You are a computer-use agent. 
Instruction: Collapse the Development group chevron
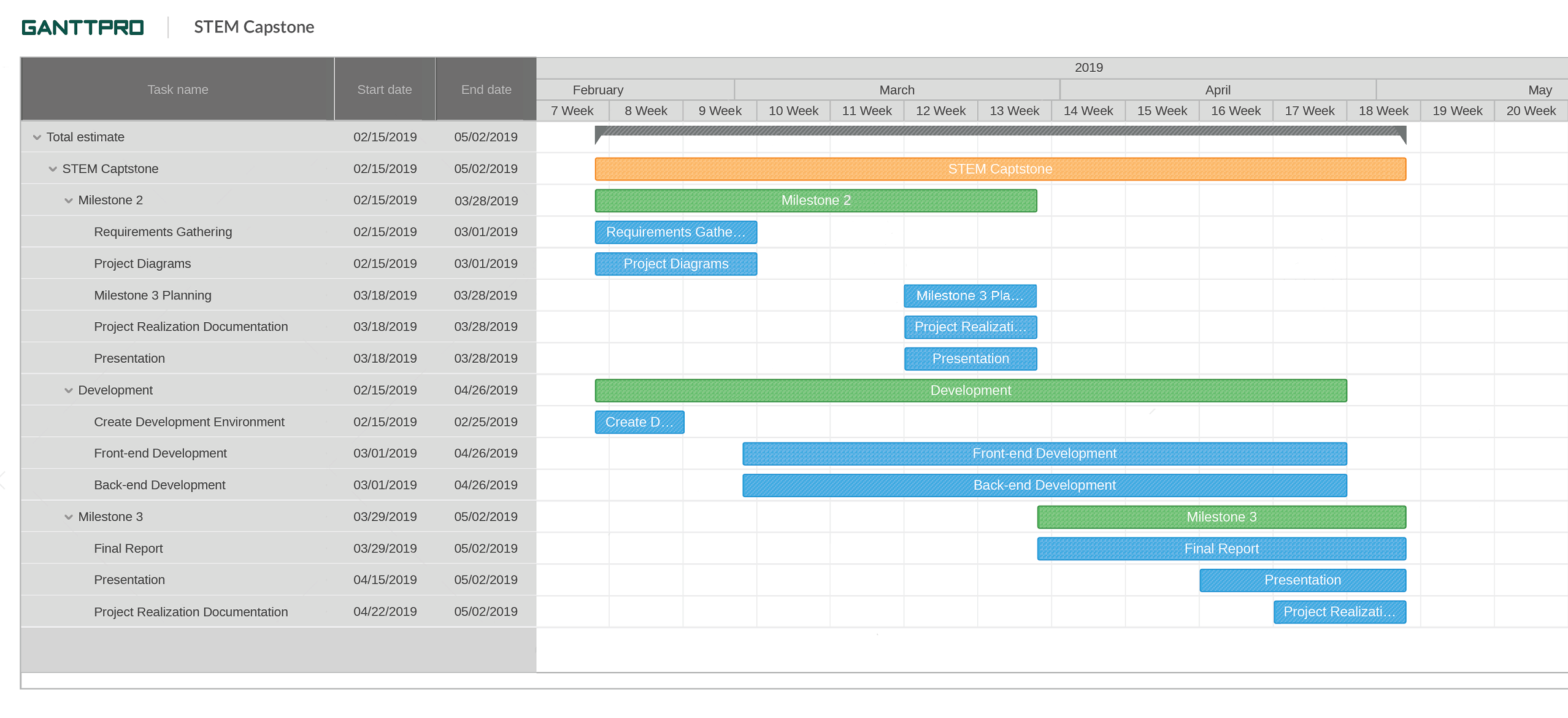point(69,391)
